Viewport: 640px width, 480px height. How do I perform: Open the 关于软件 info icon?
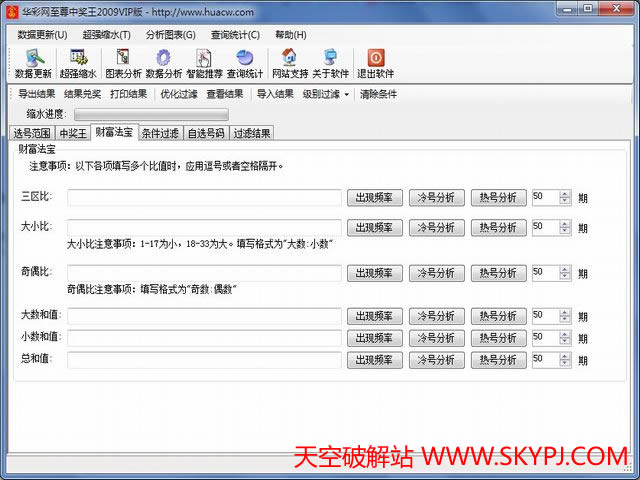pos(329,64)
